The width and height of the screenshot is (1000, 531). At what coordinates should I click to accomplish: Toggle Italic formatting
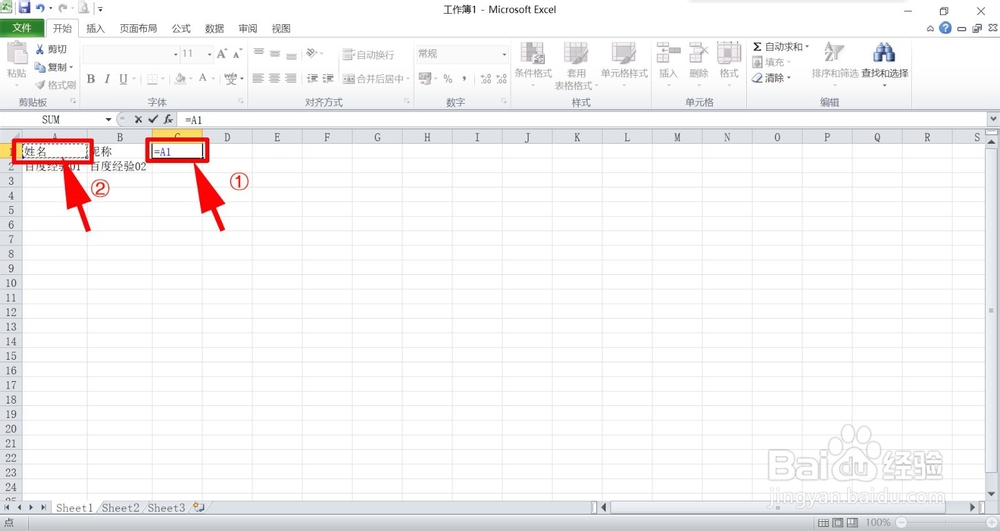107,78
